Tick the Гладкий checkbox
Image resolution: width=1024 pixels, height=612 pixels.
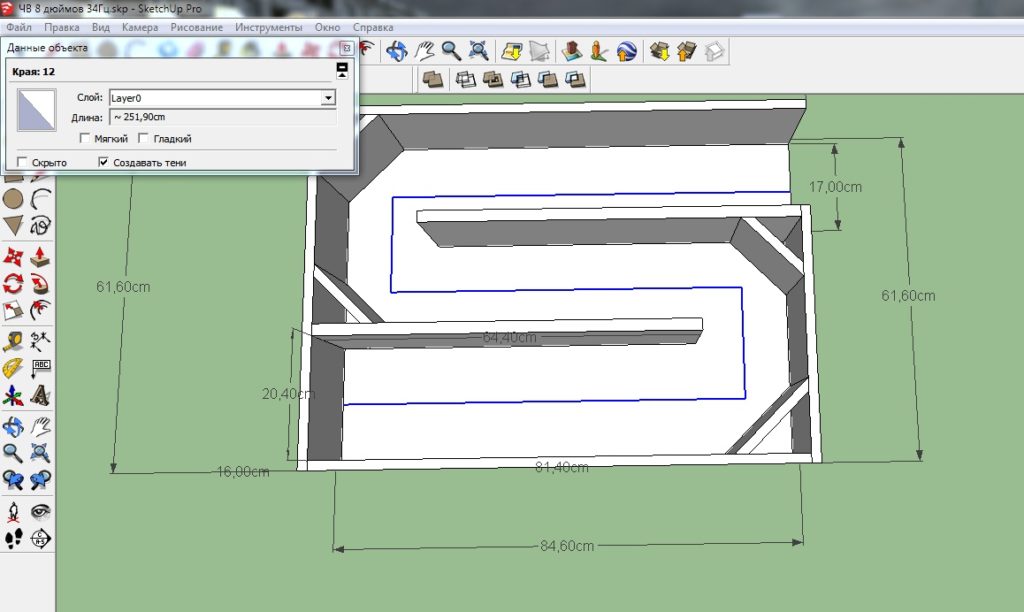144,139
